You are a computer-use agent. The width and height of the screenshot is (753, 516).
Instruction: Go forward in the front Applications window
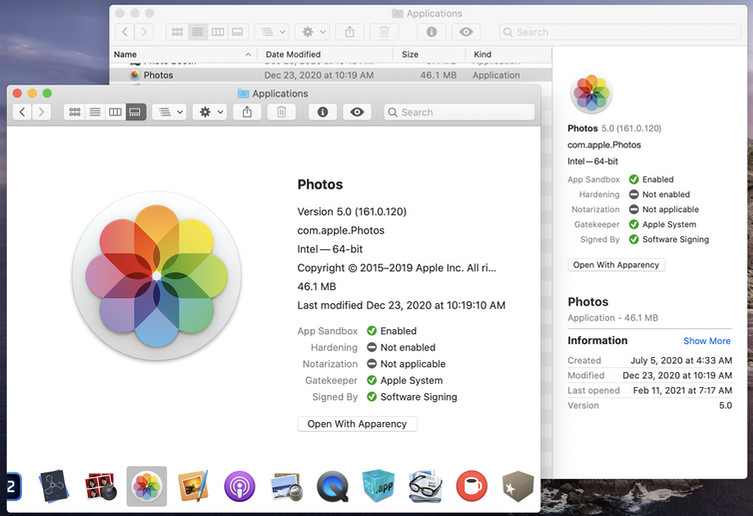tap(42, 112)
